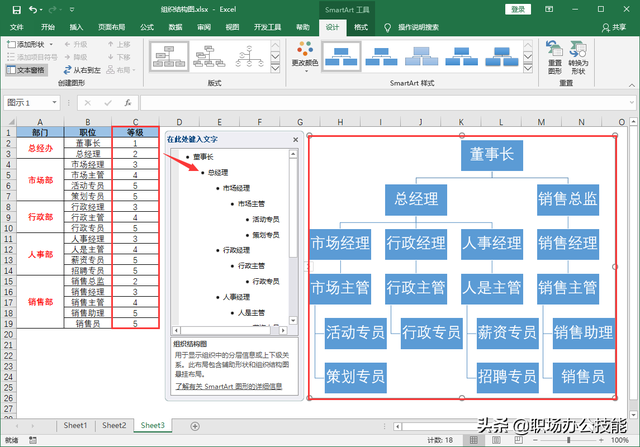Screen dimensions: 640x447
Task: Switch to the 插入 ribbon tab
Action: click(x=76, y=27)
